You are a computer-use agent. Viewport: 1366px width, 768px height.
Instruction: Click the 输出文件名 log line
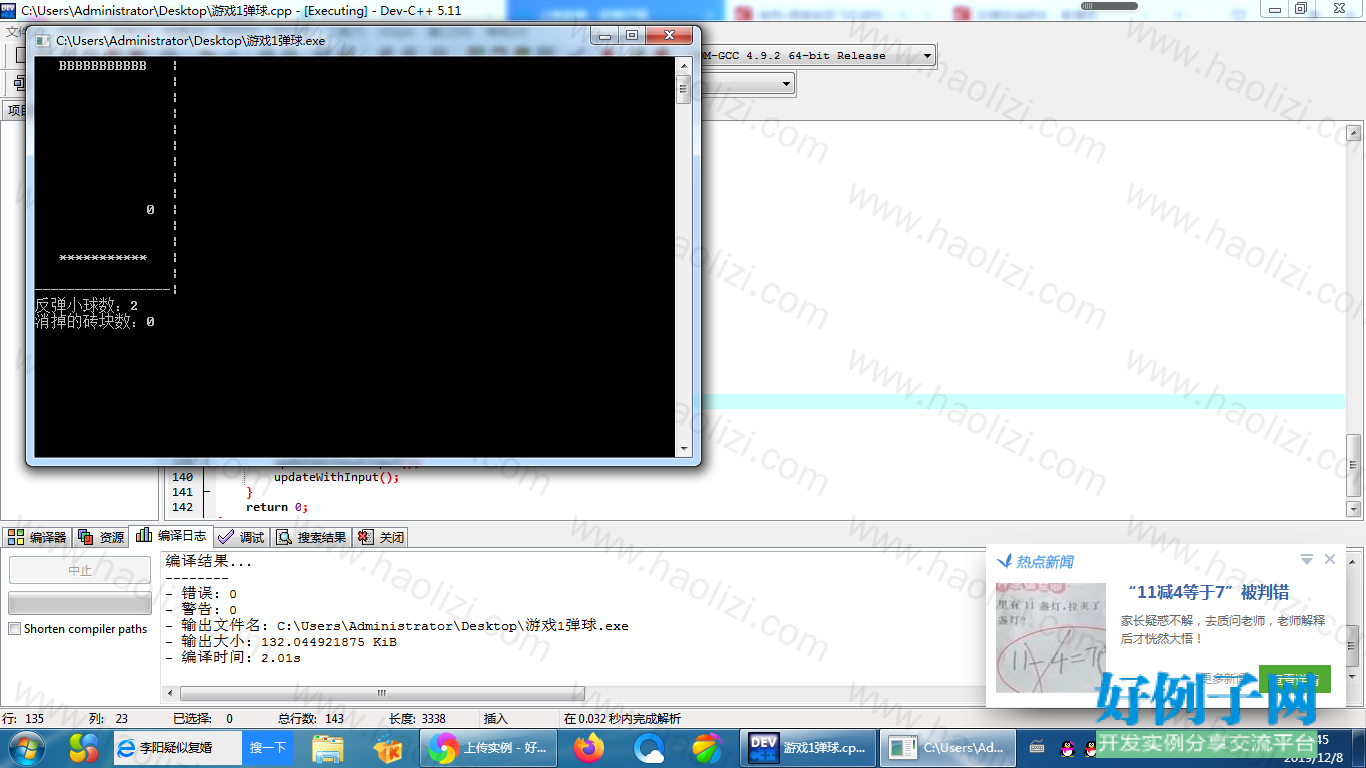coord(397,625)
